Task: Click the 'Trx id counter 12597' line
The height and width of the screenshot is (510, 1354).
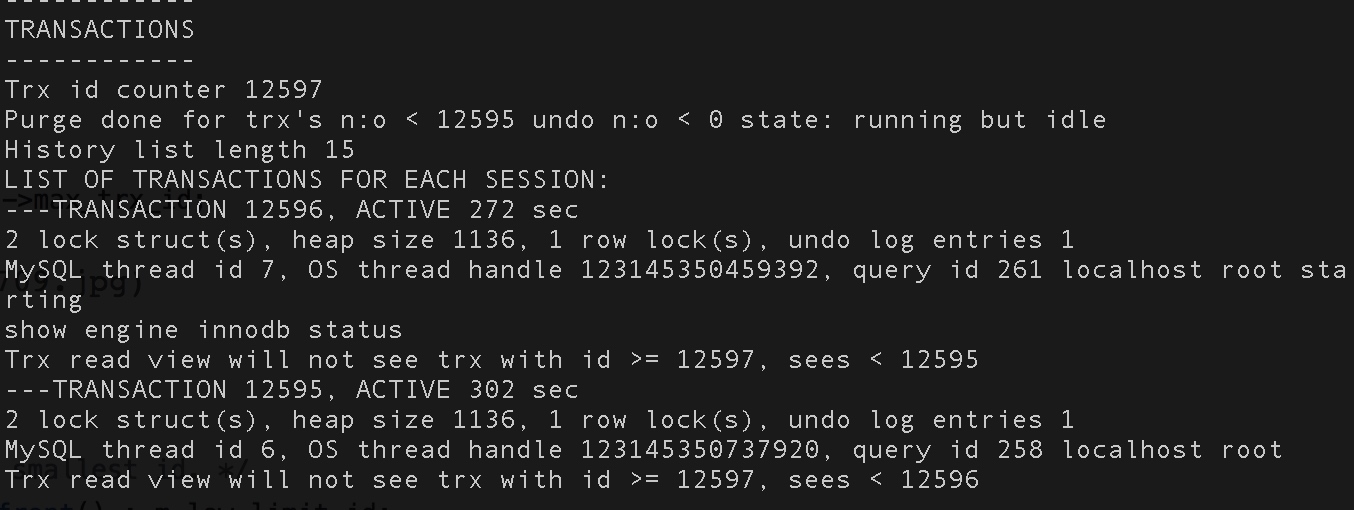Action: pos(163,90)
